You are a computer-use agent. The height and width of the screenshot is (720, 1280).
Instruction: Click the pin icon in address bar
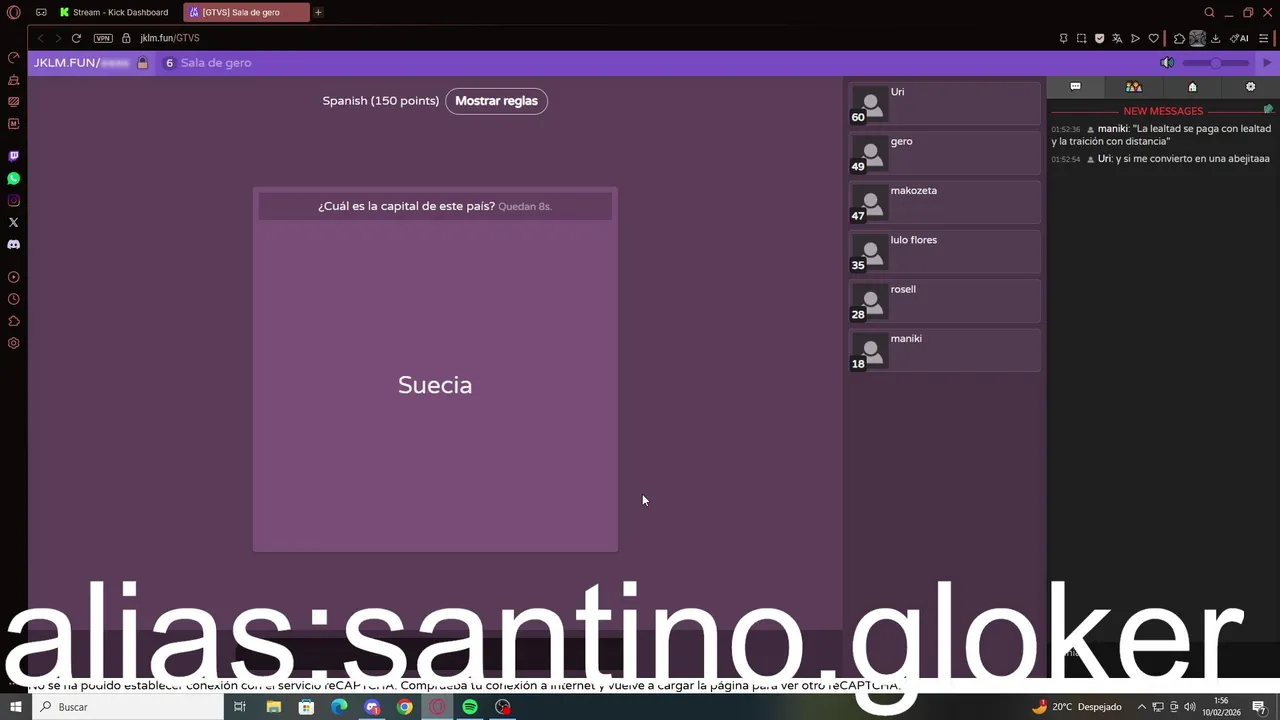pyautogui.click(x=1063, y=38)
